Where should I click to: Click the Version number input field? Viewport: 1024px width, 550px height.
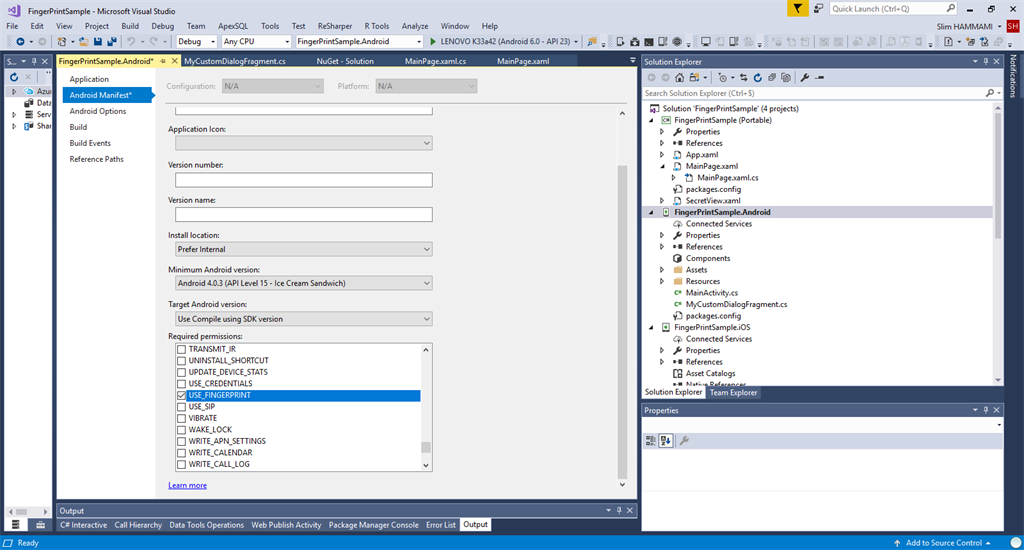point(303,180)
